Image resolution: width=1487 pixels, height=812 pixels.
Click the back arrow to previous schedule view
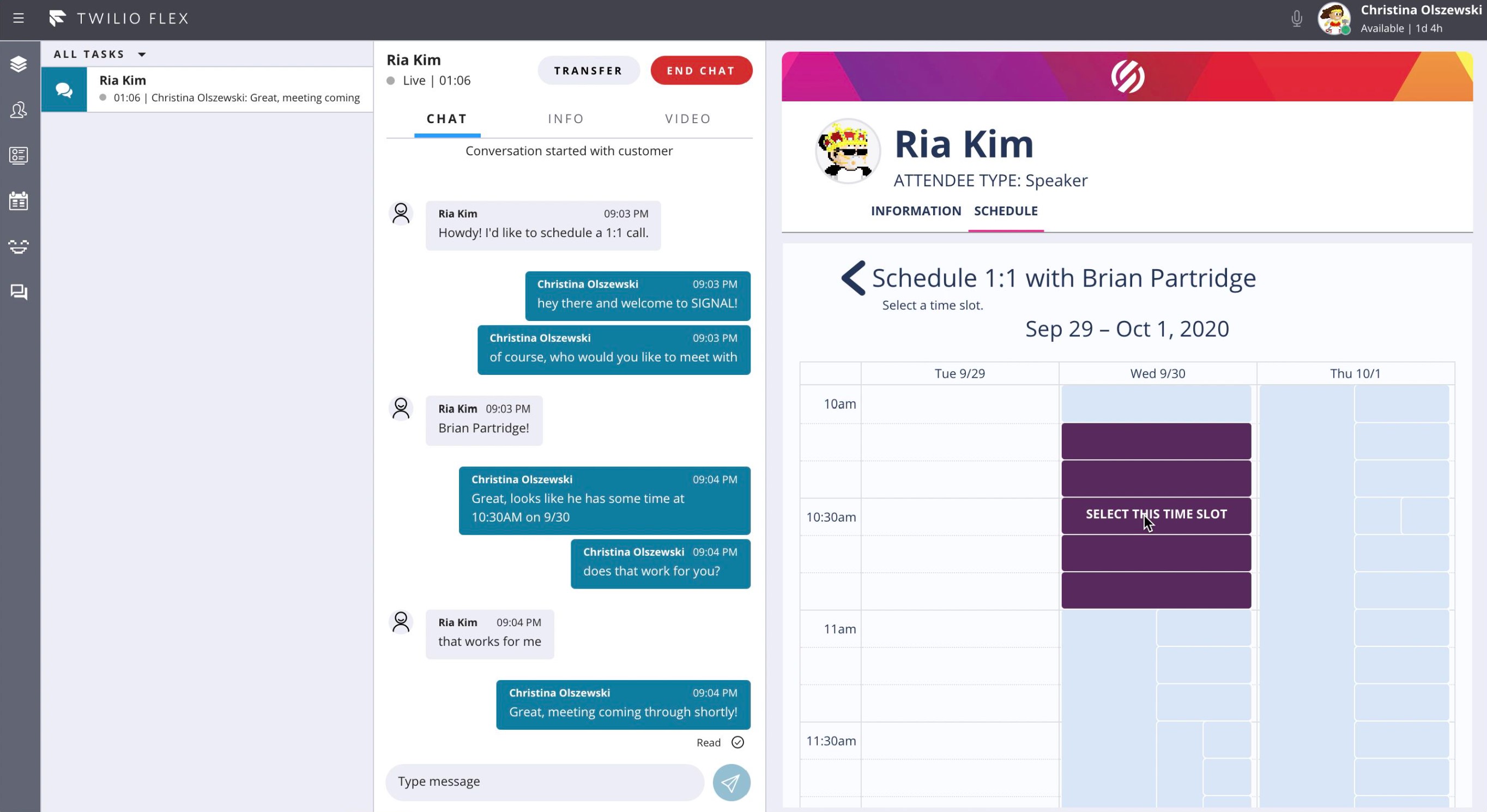(x=850, y=278)
